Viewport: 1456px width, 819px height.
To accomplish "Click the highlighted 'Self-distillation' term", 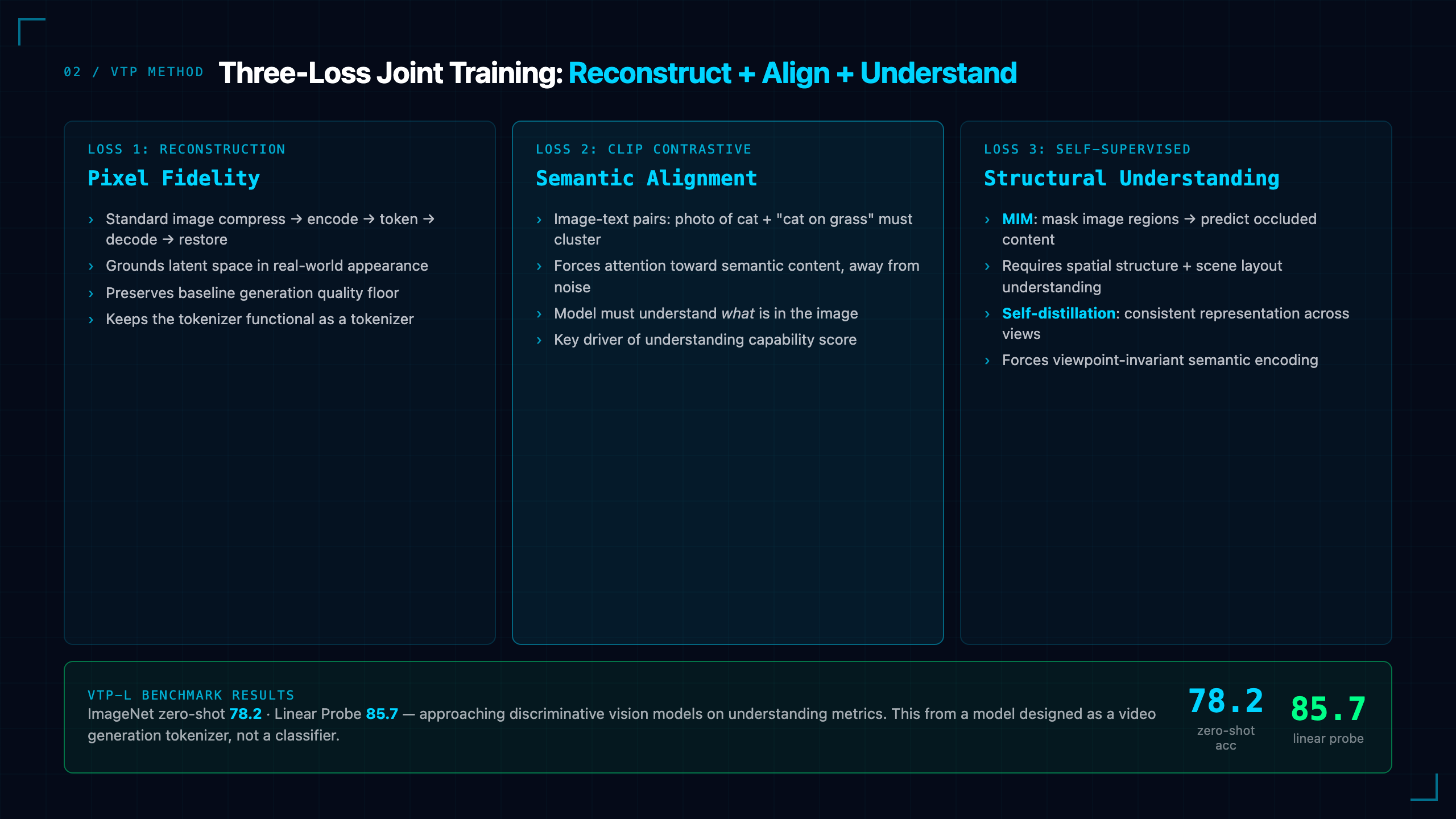I will (1058, 313).
